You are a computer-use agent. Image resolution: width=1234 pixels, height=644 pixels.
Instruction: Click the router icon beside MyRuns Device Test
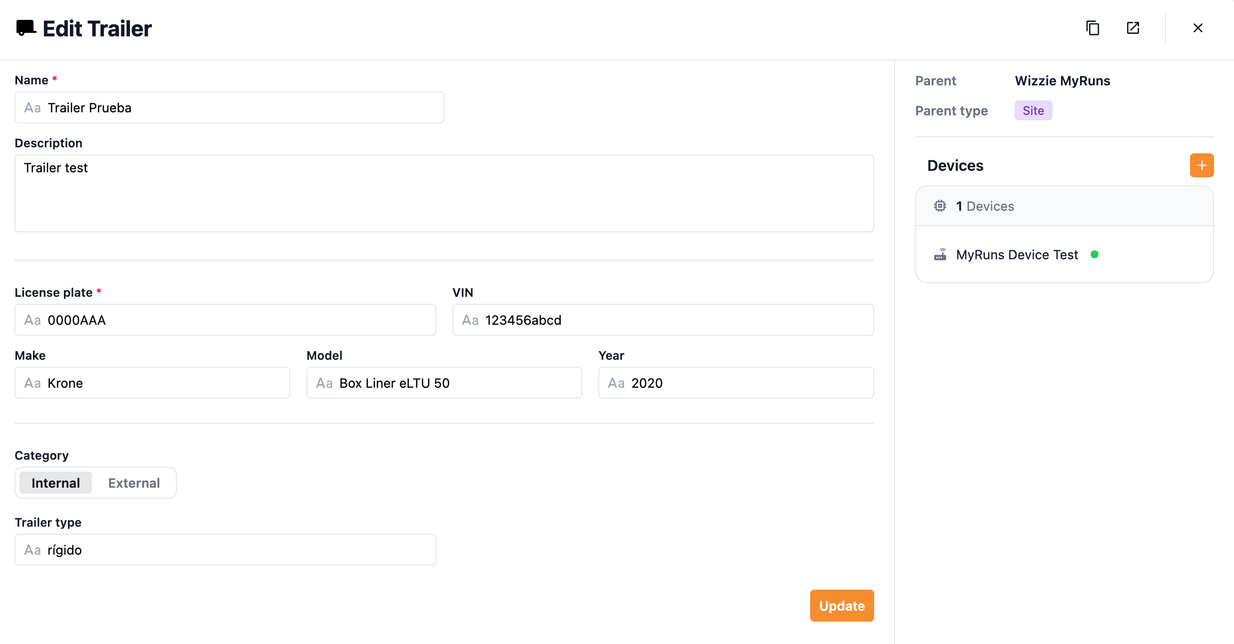coord(940,255)
